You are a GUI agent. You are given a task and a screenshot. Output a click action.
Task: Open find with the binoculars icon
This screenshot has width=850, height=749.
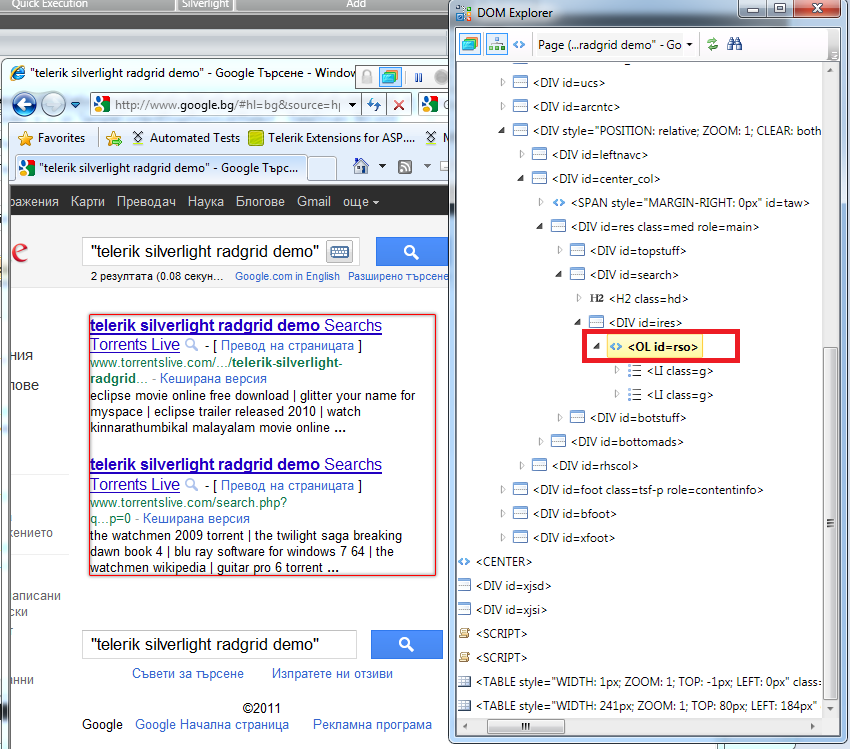pos(735,44)
